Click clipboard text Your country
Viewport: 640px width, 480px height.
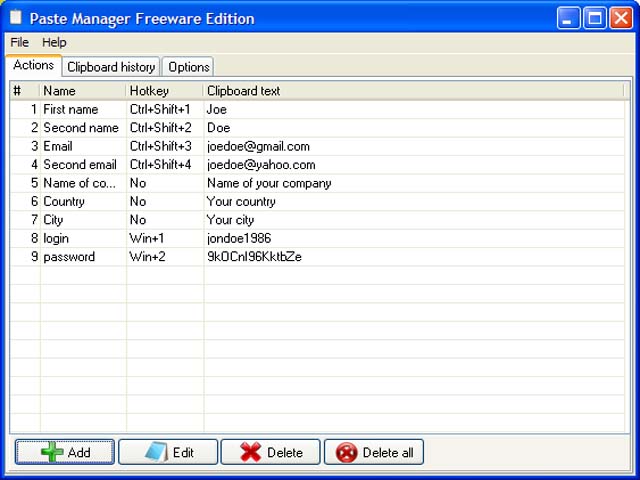pos(241,201)
